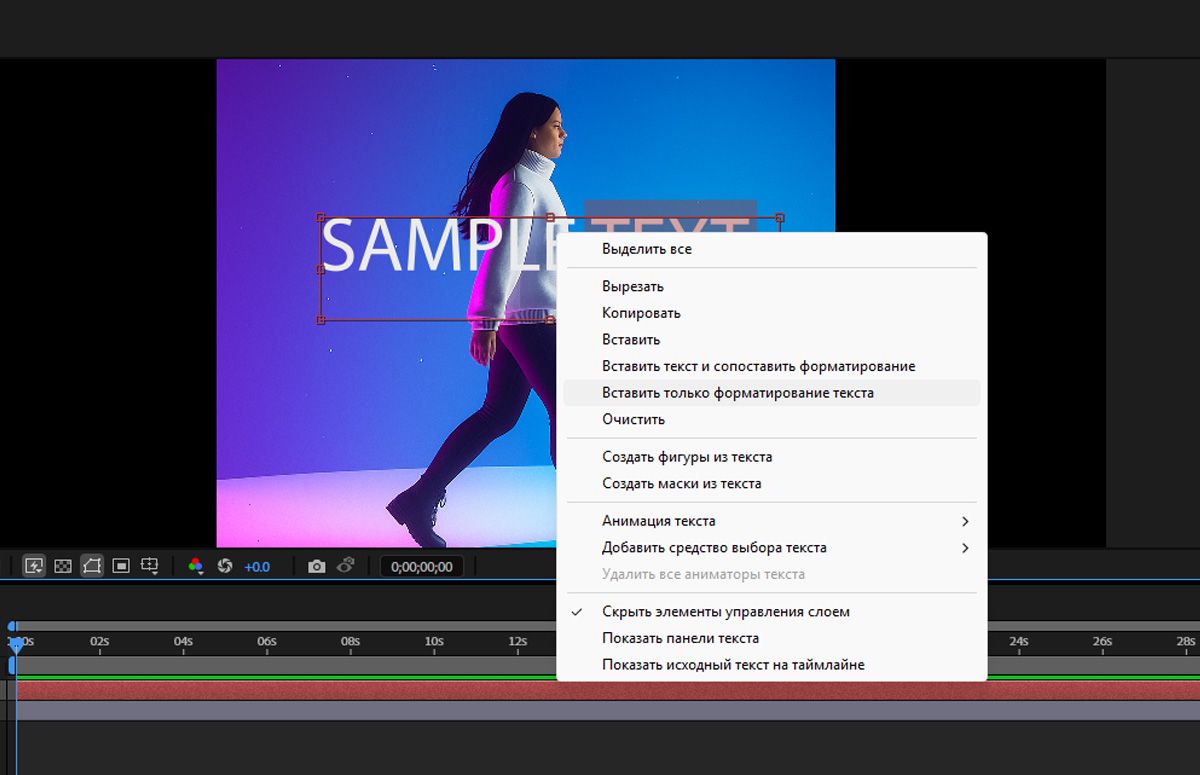Viewport: 1200px width, 775px height.
Task: Click the 04s mark on timeline ruler
Action: click(183, 641)
